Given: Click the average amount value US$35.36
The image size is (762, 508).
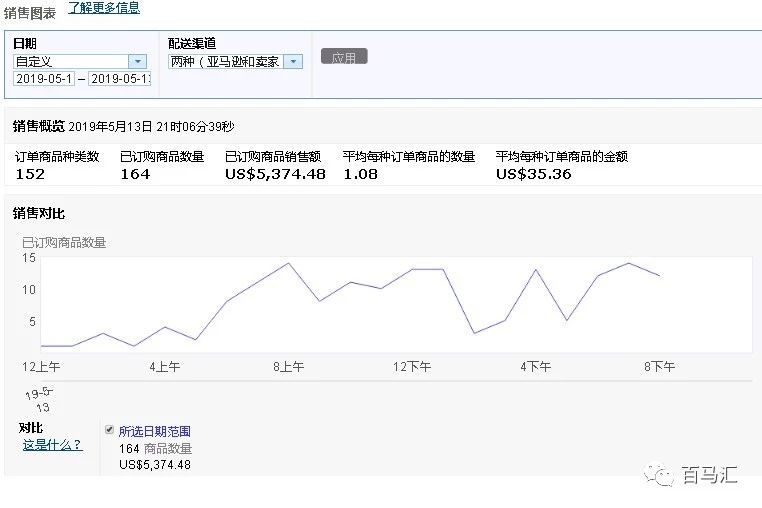Looking at the screenshot, I should (533, 174).
